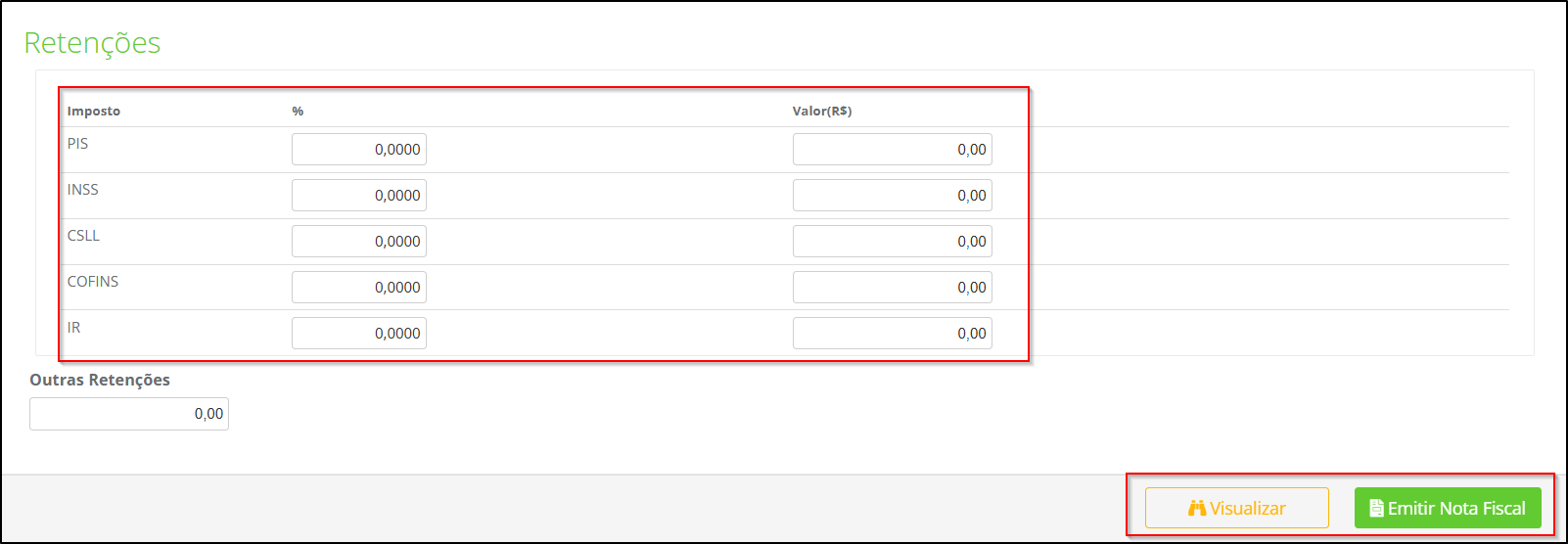The width and height of the screenshot is (1568, 544).
Task: Click the % column header
Action: pyautogui.click(x=298, y=112)
